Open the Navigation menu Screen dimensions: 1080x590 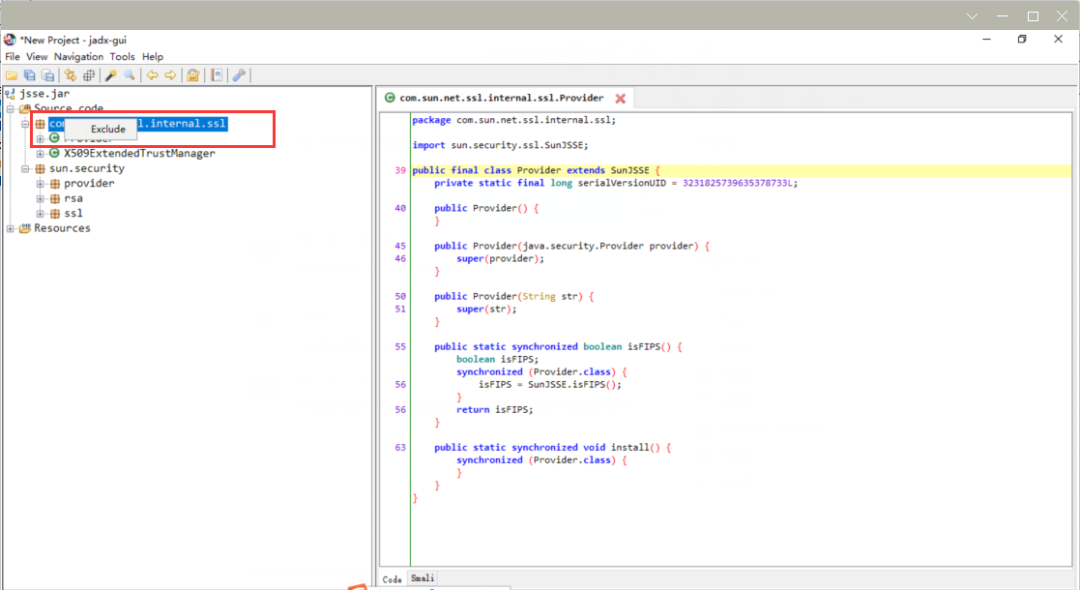79,57
